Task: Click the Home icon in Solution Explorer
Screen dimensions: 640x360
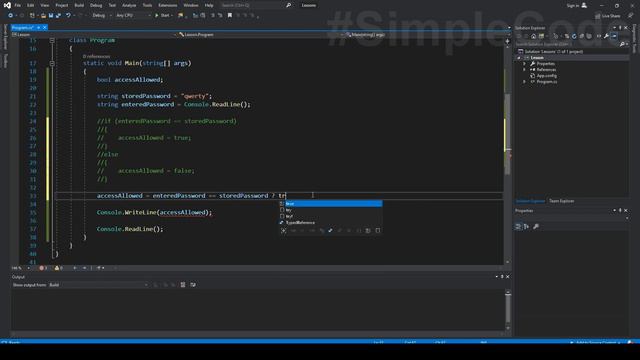Action: click(533, 36)
